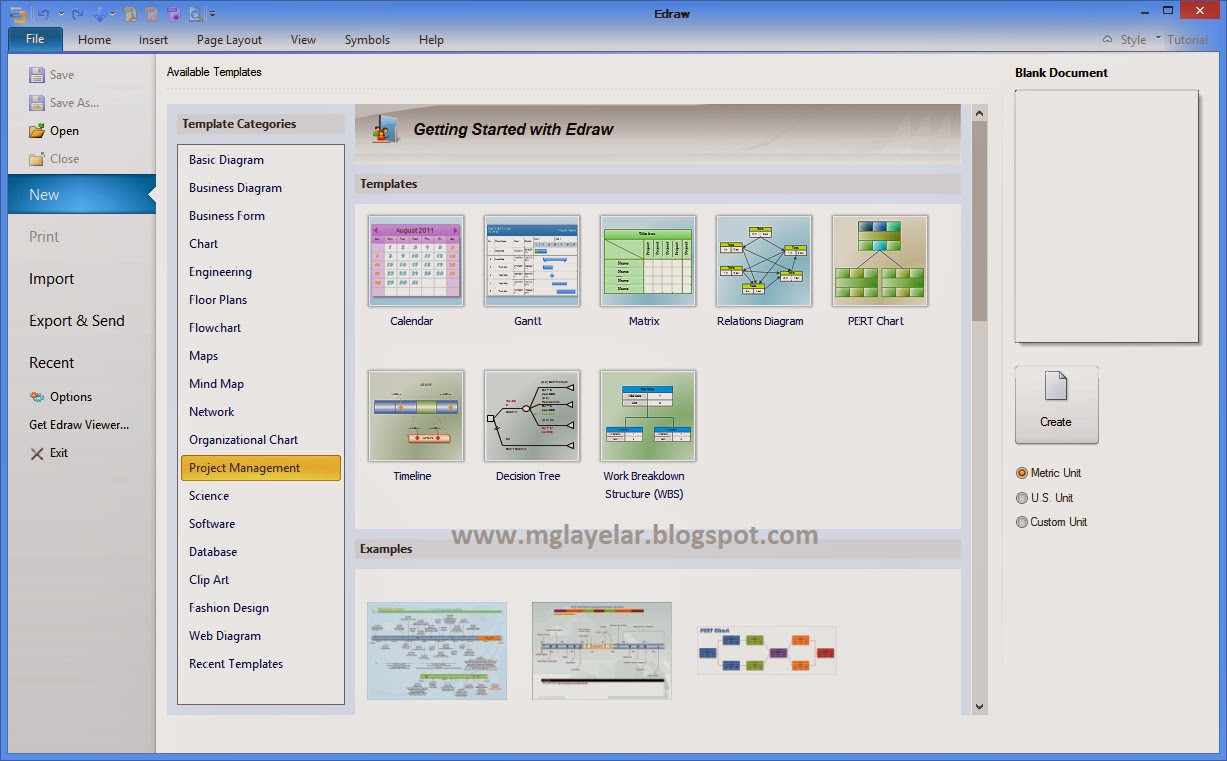Screen dimensions: 1227x761
Task: Open the File tab
Action: tap(35, 39)
